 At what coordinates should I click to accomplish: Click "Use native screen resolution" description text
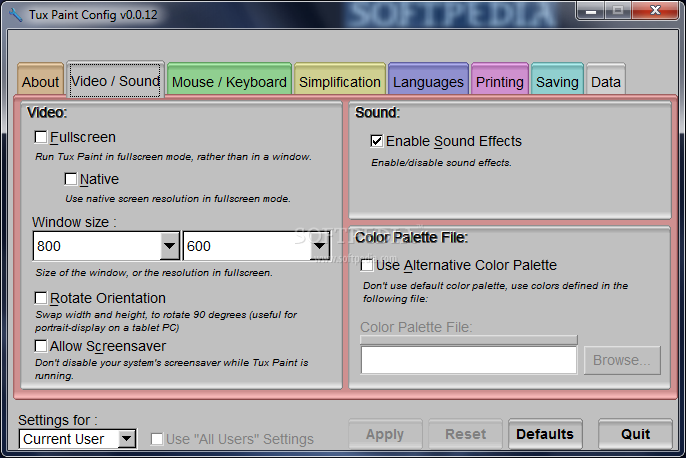[x=178, y=199]
